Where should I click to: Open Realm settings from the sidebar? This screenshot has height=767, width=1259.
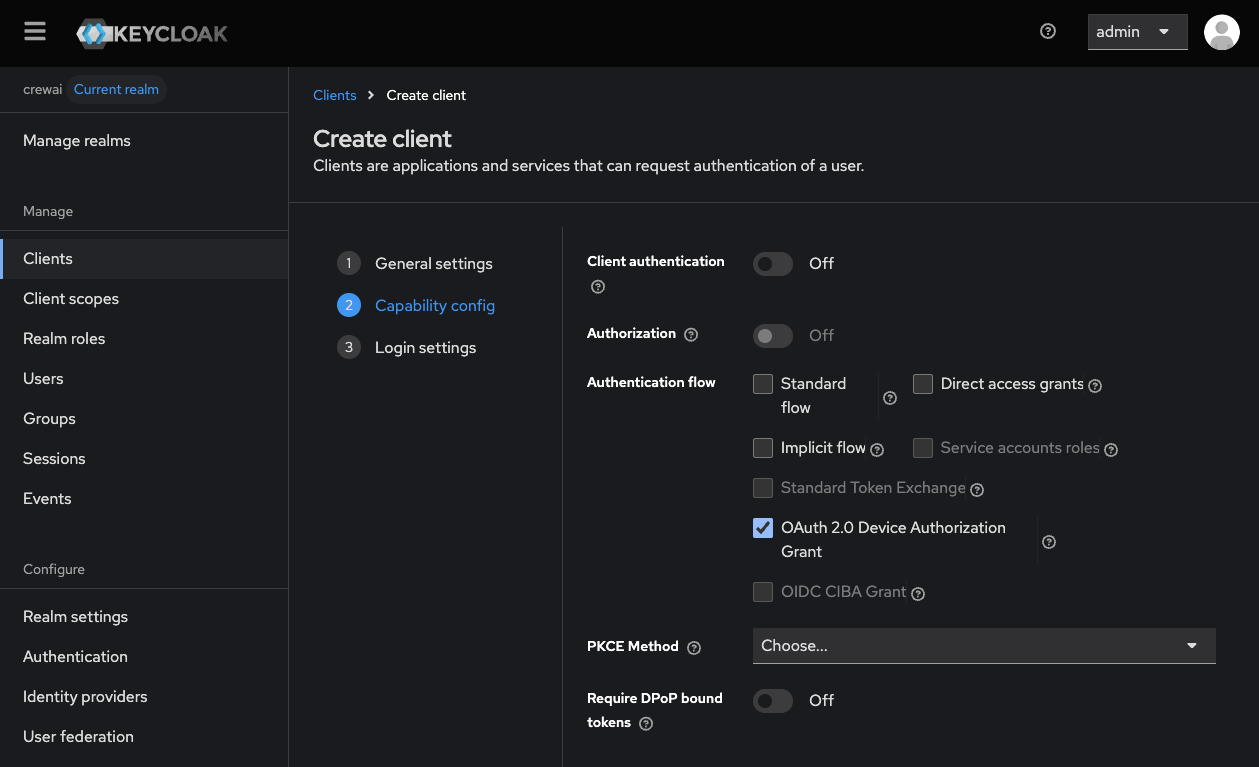point(75,616)
